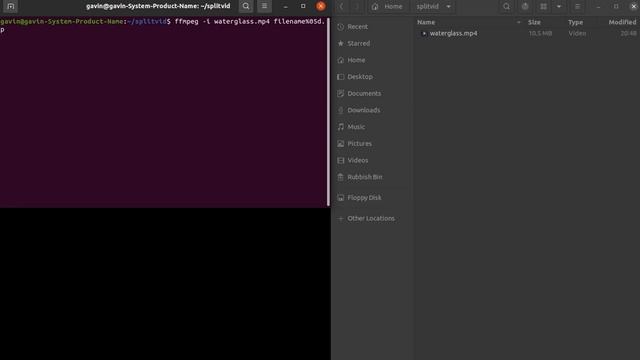Click the terminal search icon
640x360 pixels.
pos(246,6)
